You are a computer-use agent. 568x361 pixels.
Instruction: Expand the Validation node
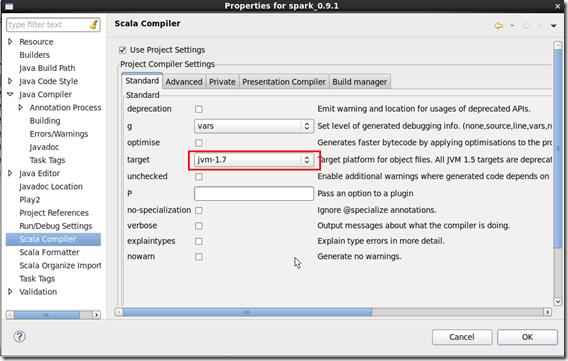(10, 292)
